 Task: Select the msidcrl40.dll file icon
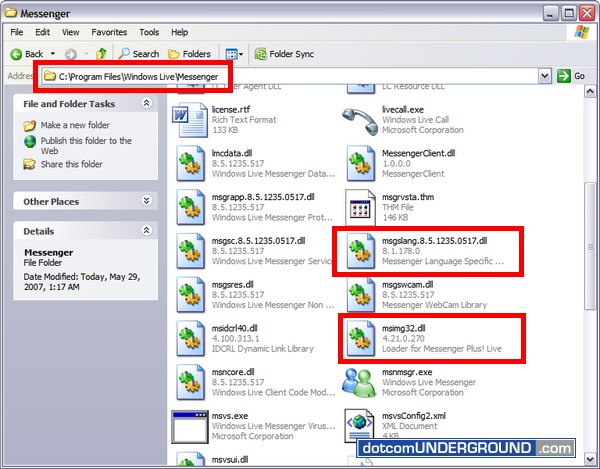click(190, 338)
